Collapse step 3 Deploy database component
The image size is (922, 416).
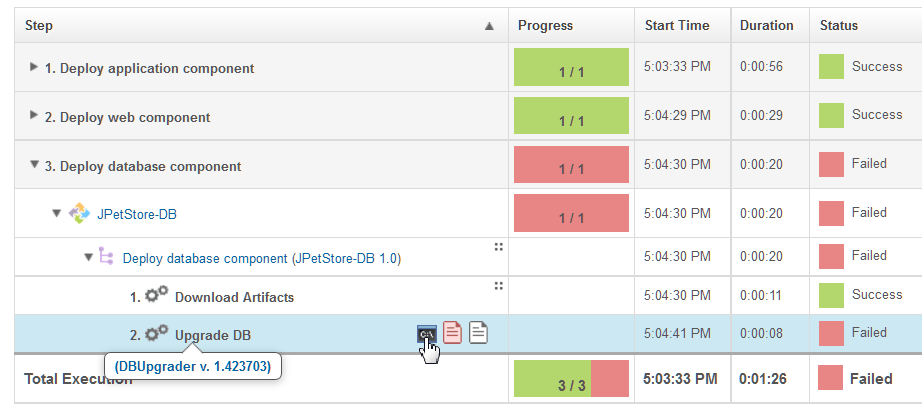34,165
